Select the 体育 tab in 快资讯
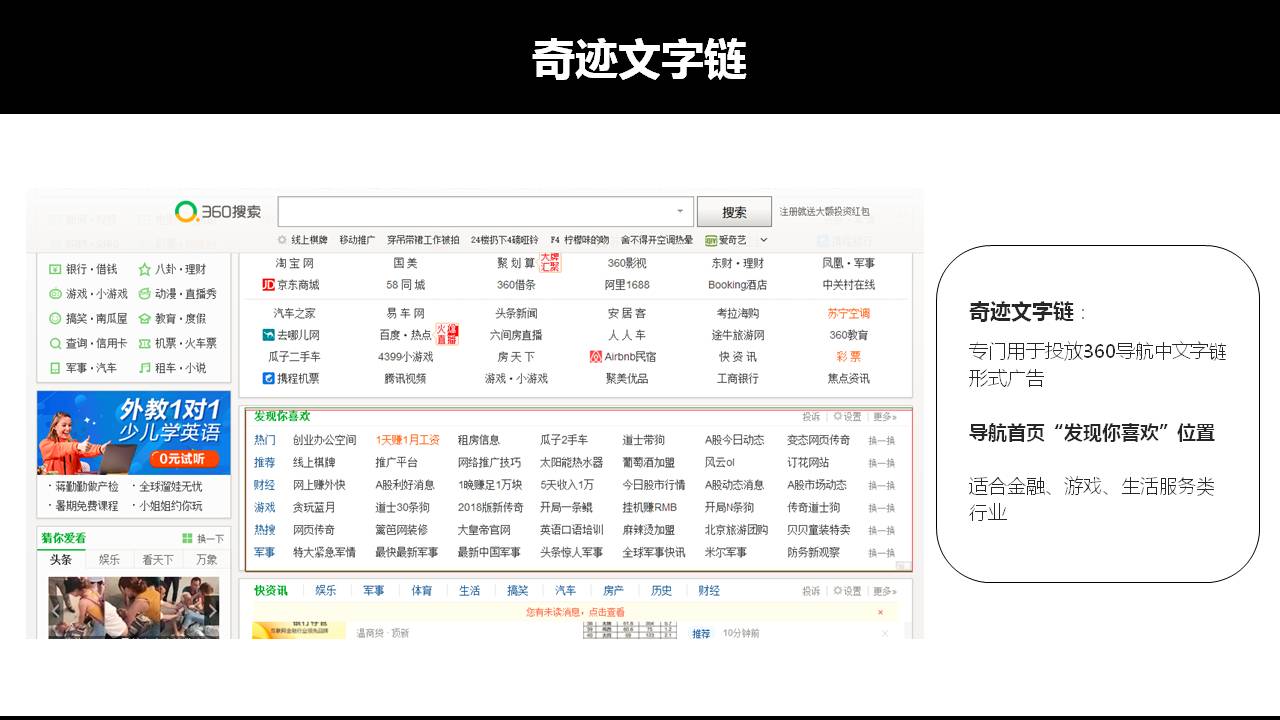 click(422, 591)
